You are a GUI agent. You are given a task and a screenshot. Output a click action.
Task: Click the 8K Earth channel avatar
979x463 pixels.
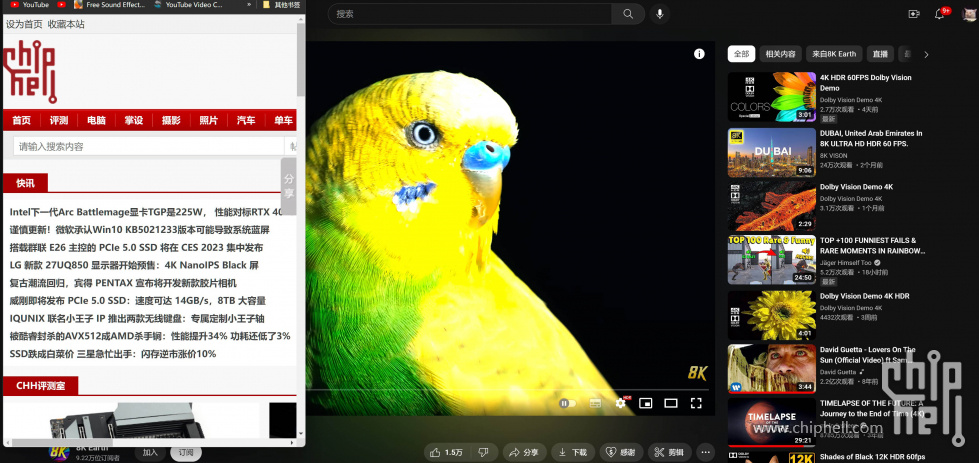click(59, 453)
